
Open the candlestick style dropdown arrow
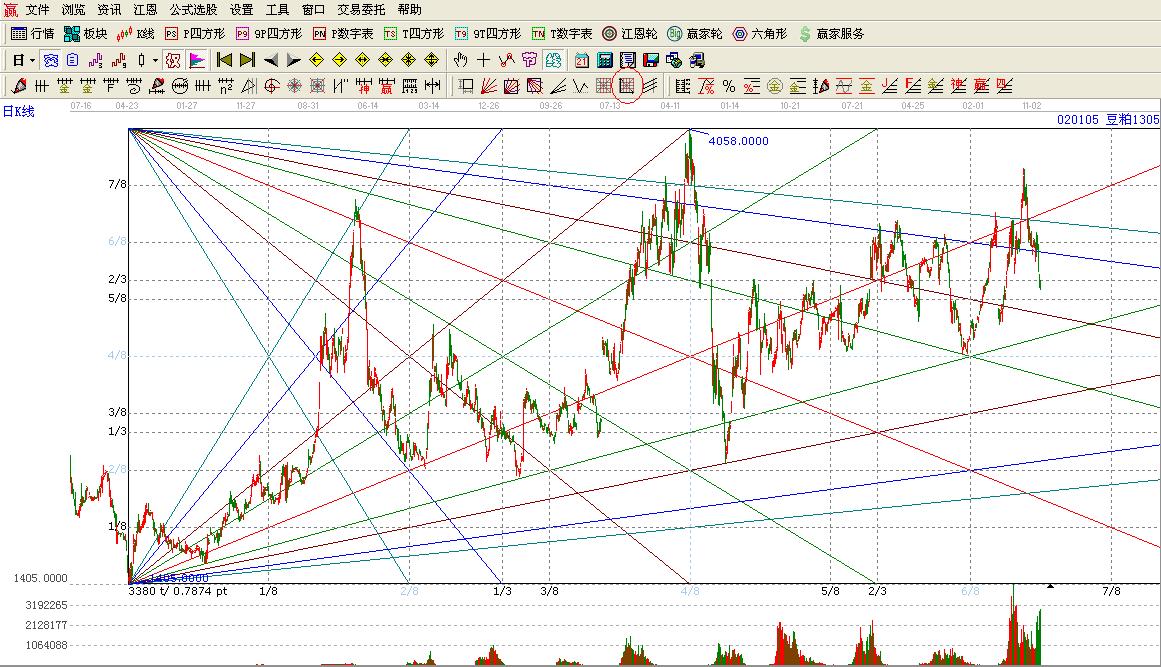[x=155, y=60]
